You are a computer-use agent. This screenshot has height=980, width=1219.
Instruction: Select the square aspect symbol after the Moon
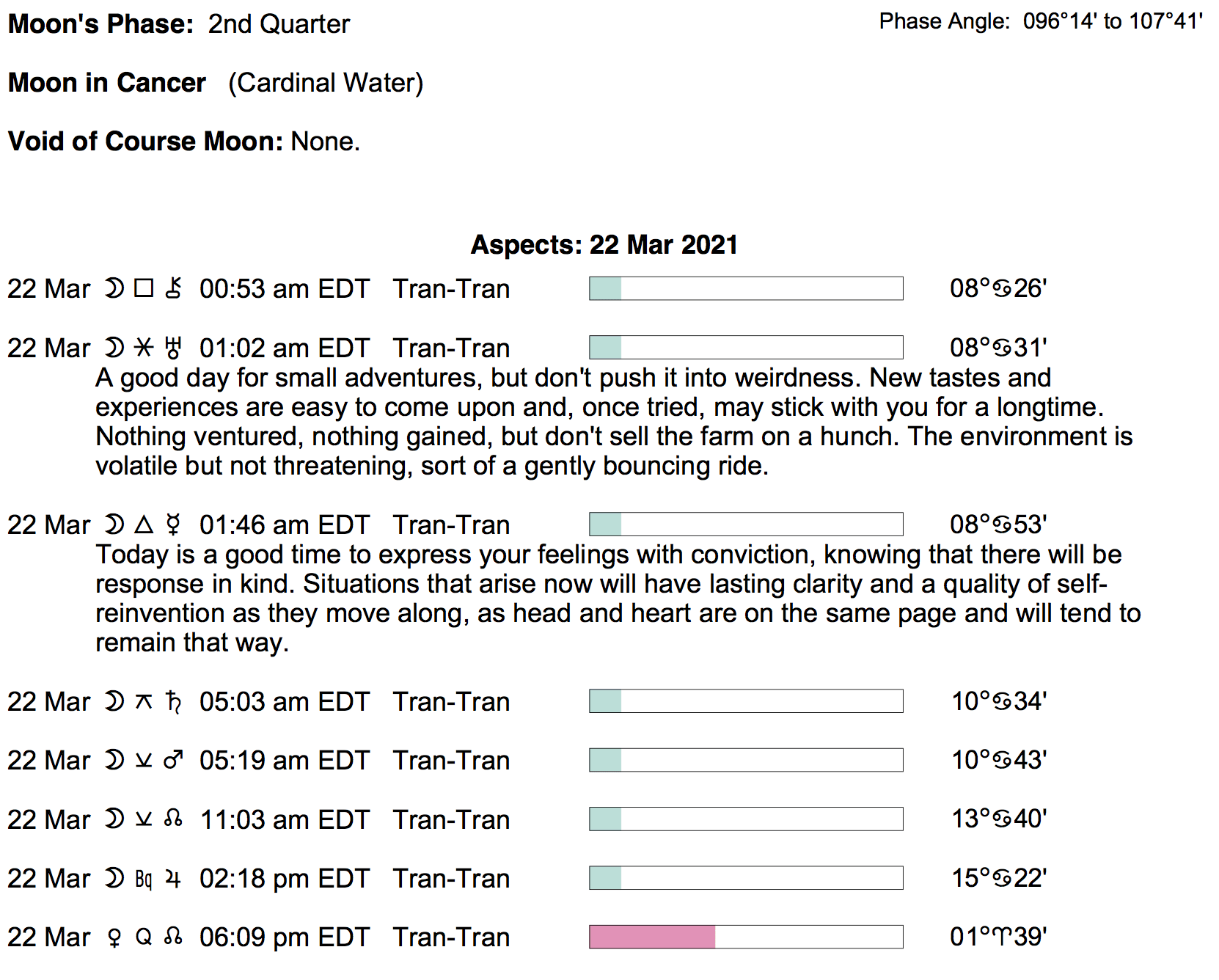tap(144, 288)
